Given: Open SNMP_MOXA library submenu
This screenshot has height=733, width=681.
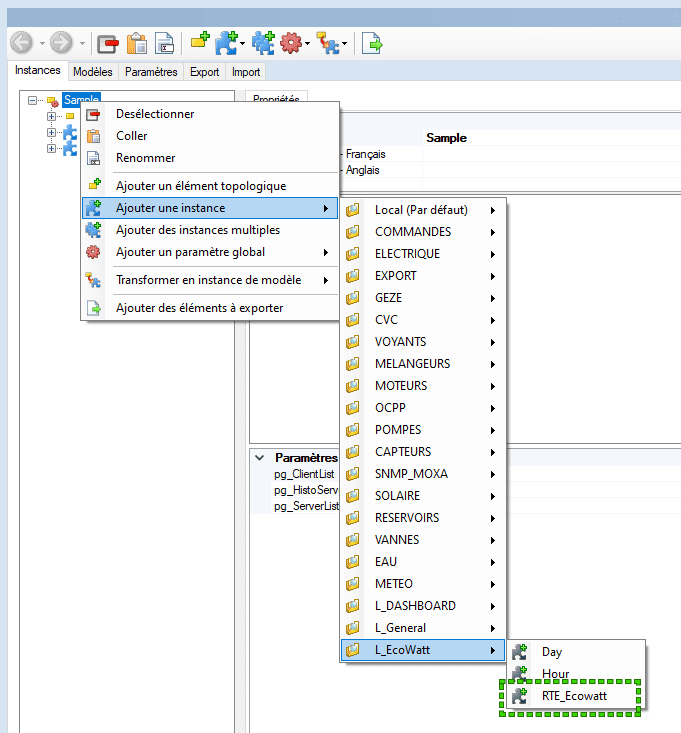Looking at the screenshot, I should (423, 474).
